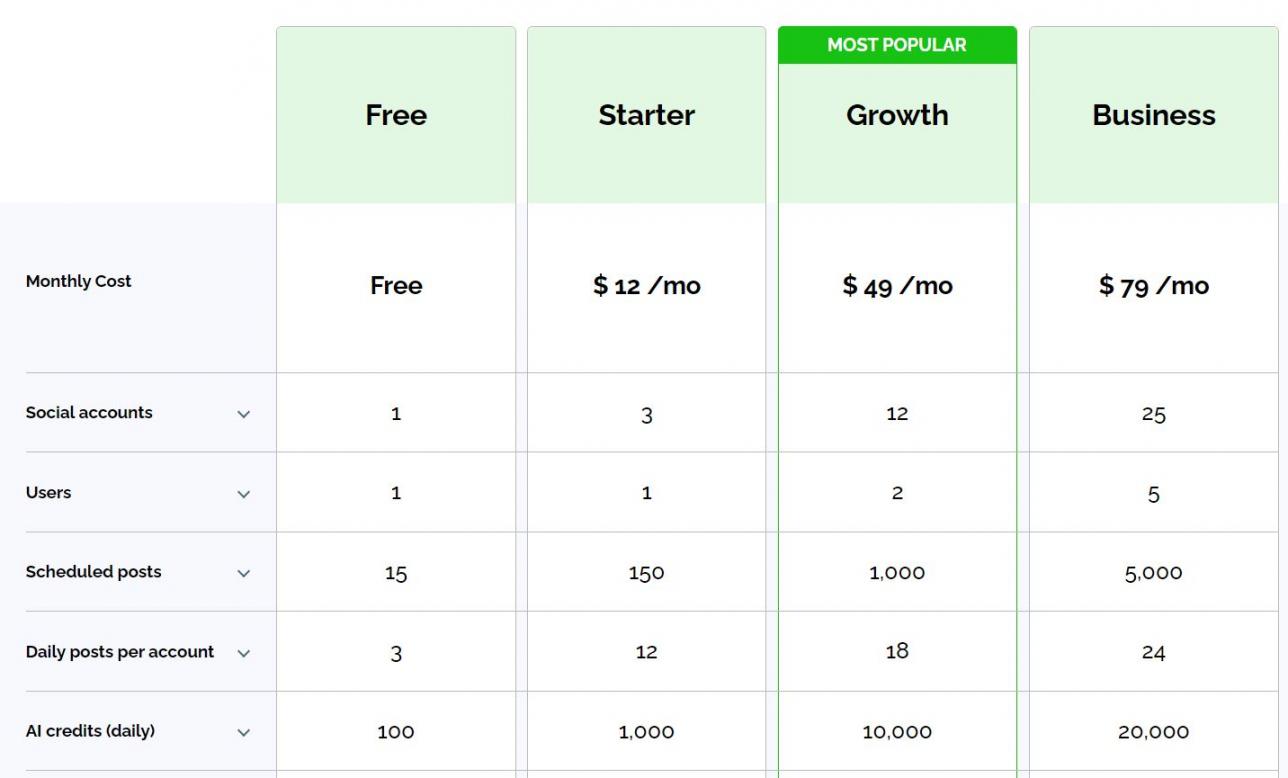Select the Business plan column header
1288x778 pixels.
(x=1154, y=115)
